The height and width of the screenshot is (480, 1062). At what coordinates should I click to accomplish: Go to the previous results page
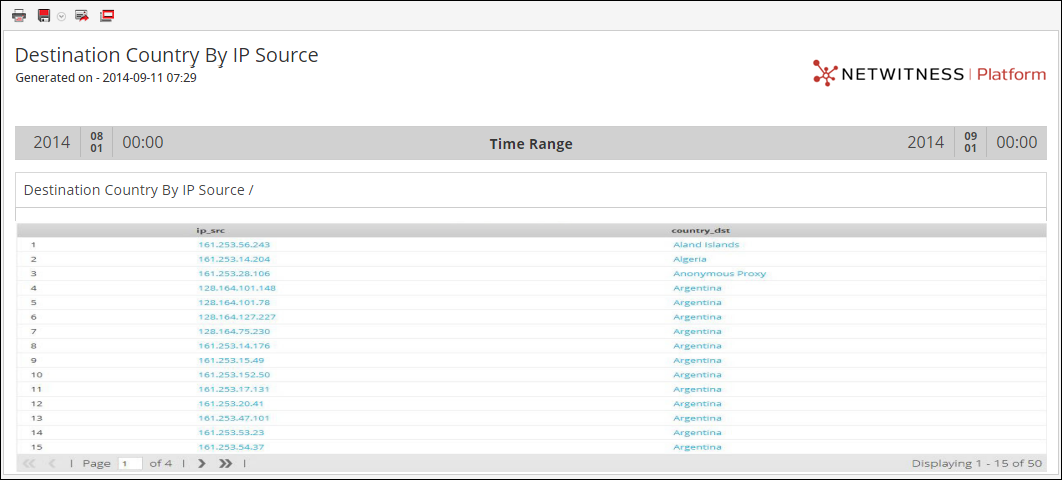(x=52, y=464)
